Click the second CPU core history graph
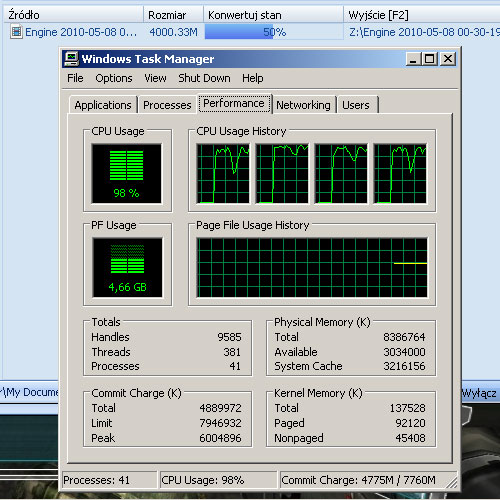500x500 pixels. pos(282,173)
